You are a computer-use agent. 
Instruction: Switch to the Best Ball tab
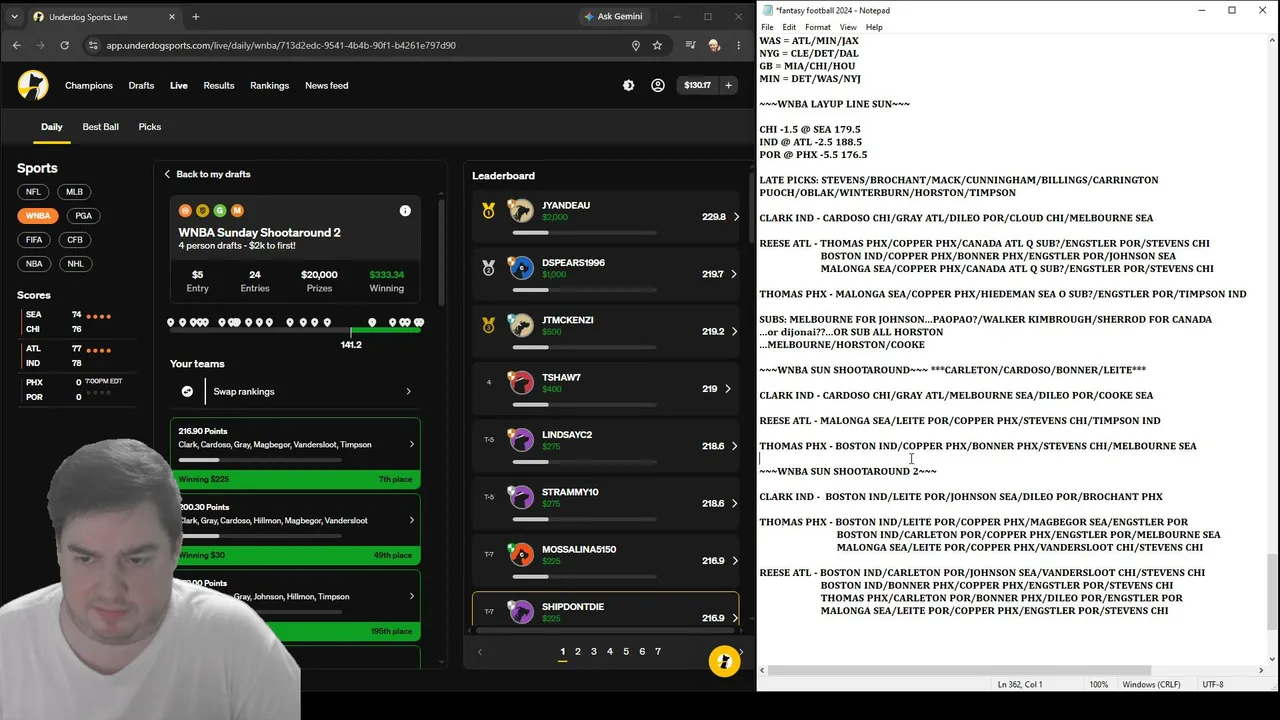[x=100, y=127]
